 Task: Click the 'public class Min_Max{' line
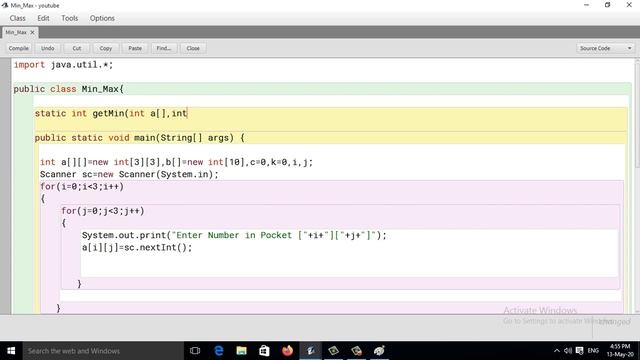coord(69,89)
